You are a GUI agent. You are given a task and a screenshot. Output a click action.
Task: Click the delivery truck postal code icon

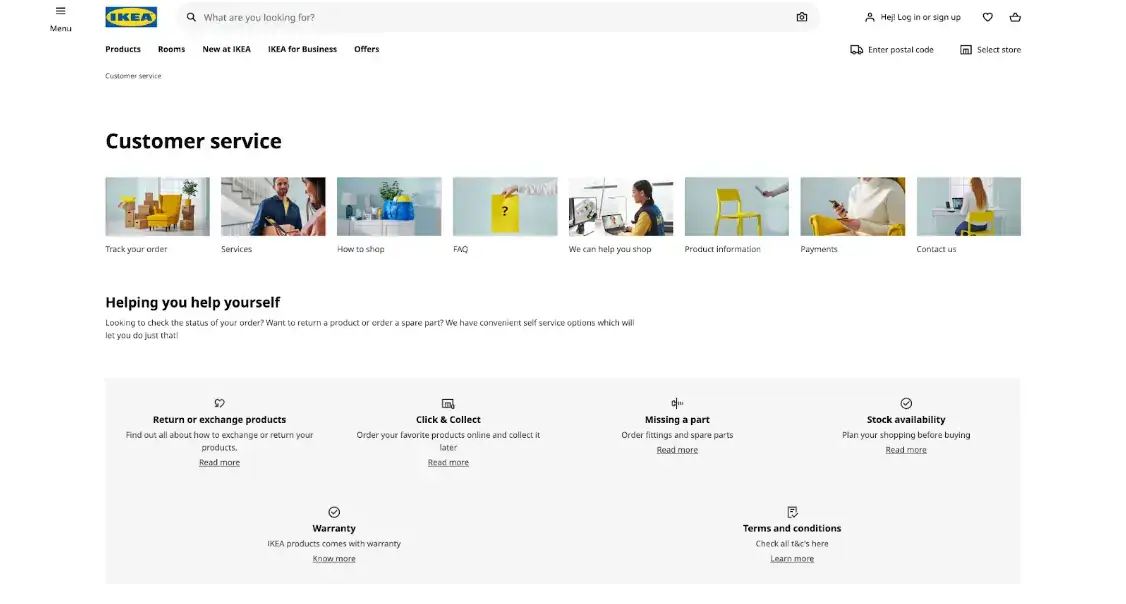(x=856, y=49)
